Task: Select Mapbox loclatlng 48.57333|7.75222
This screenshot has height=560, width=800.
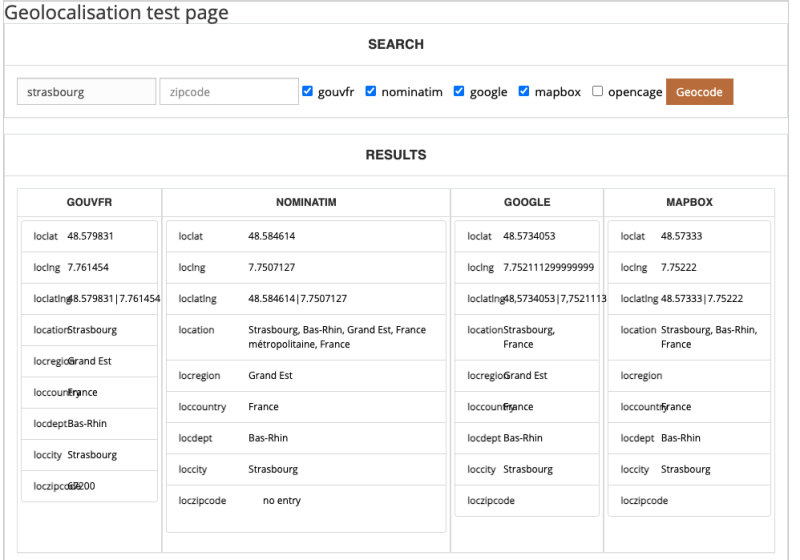Action: coord(702,298)
